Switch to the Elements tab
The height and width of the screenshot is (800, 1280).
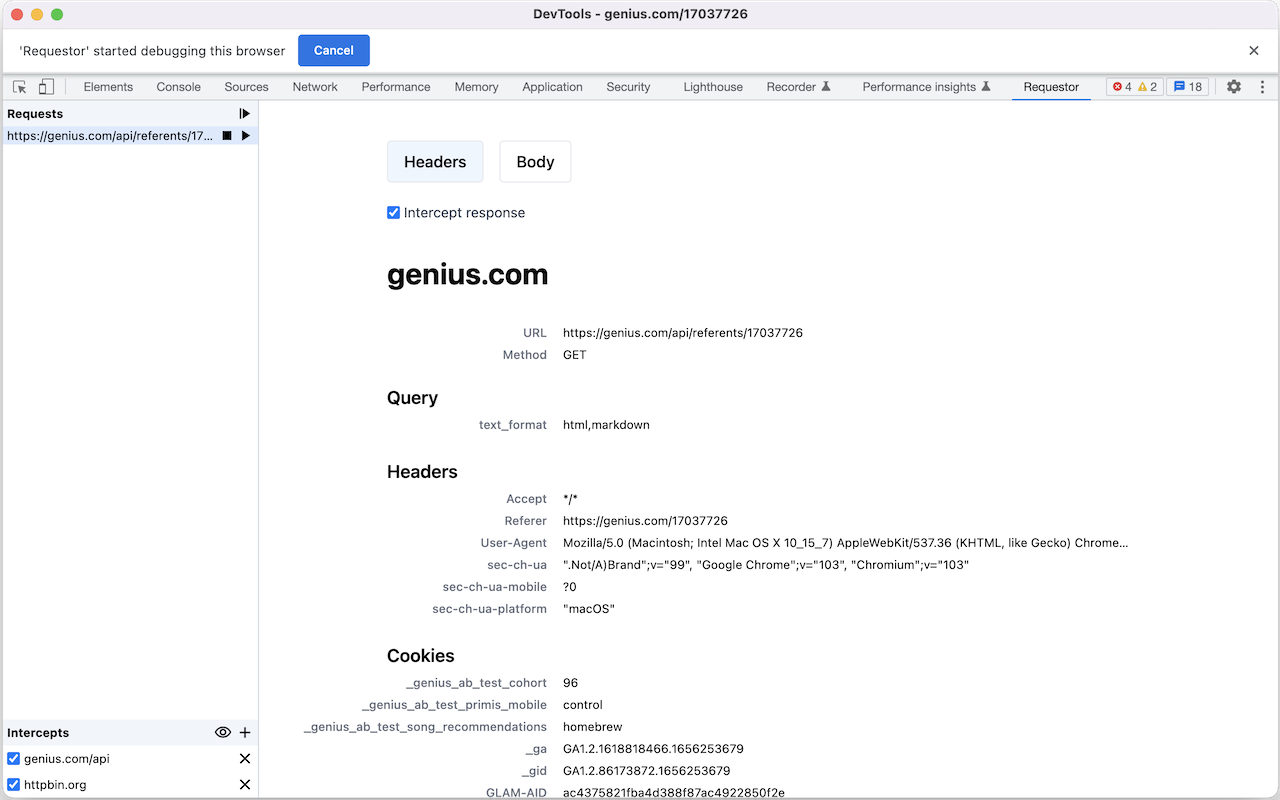(x=108, y=87)
